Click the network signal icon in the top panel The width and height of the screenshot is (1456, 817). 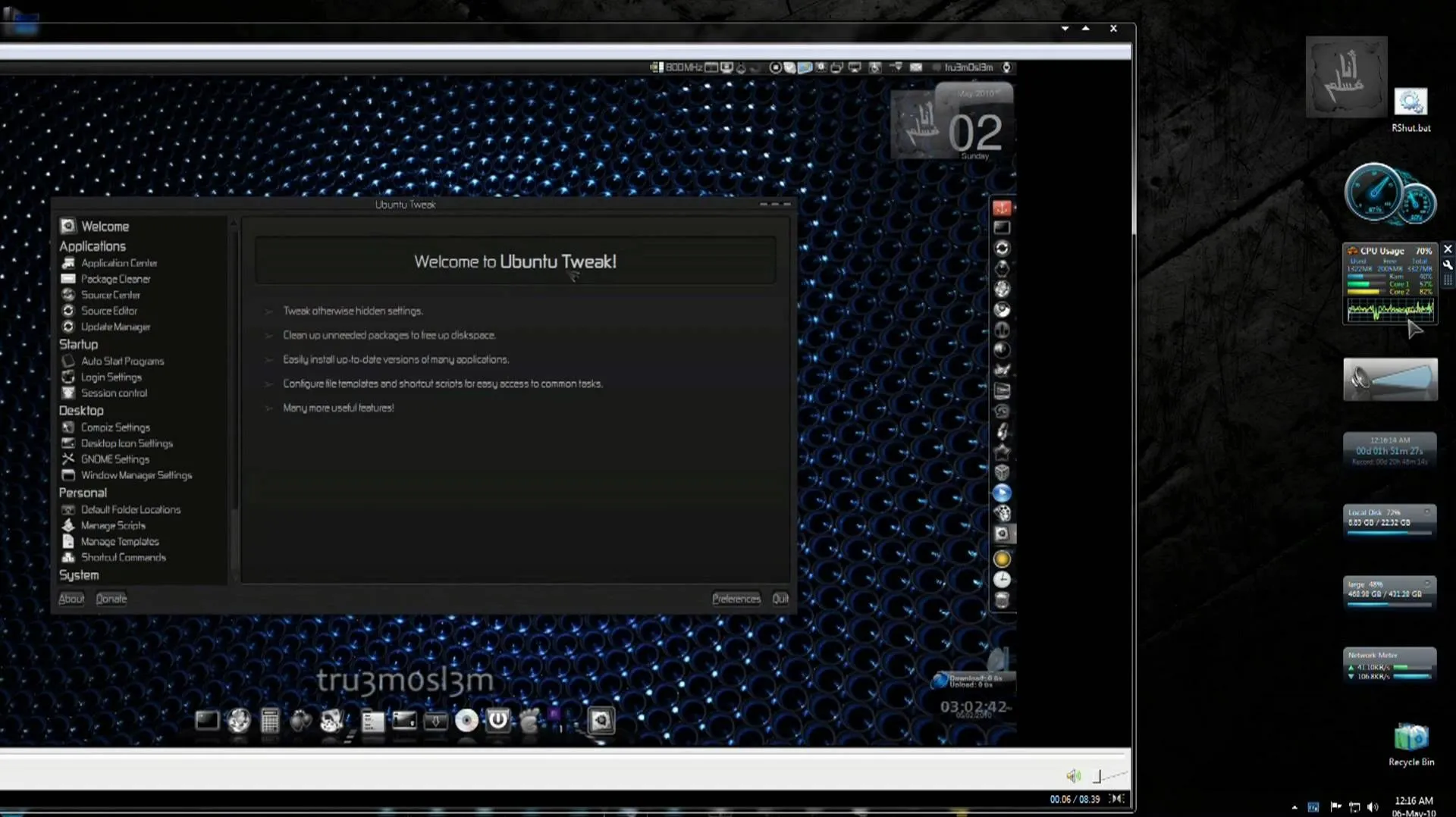coord(896,67)
